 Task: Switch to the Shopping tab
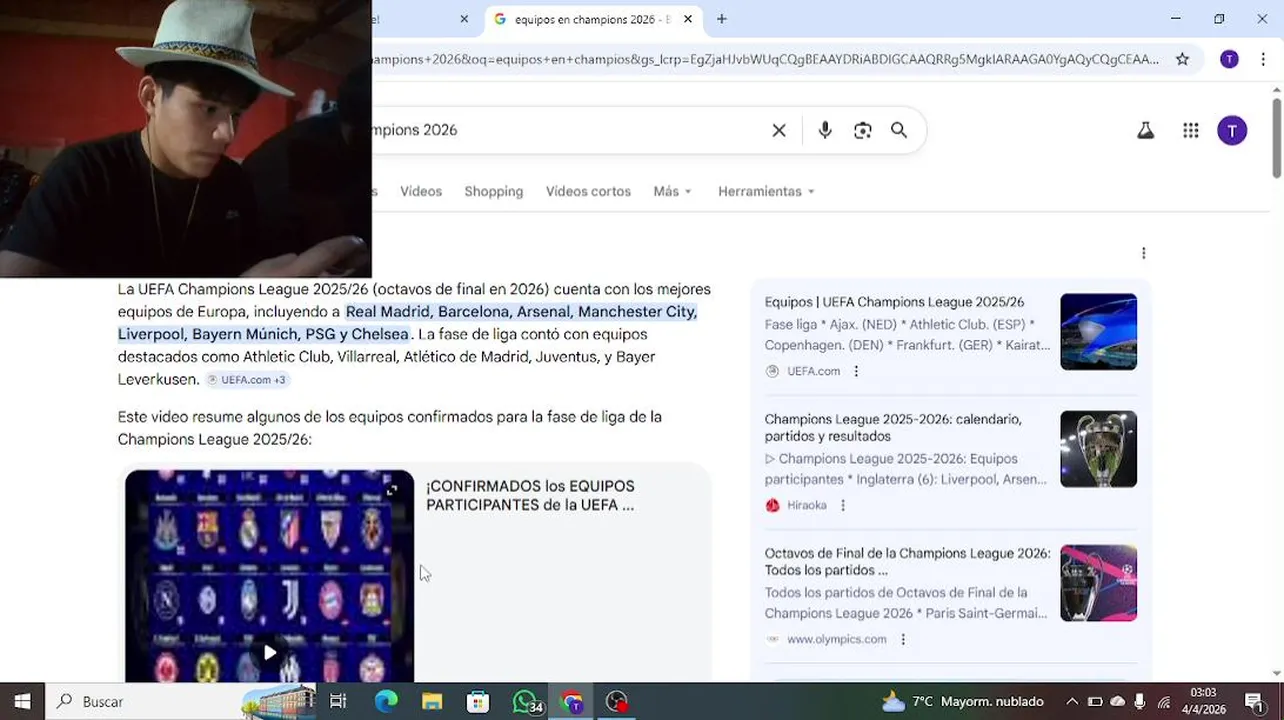494,191
